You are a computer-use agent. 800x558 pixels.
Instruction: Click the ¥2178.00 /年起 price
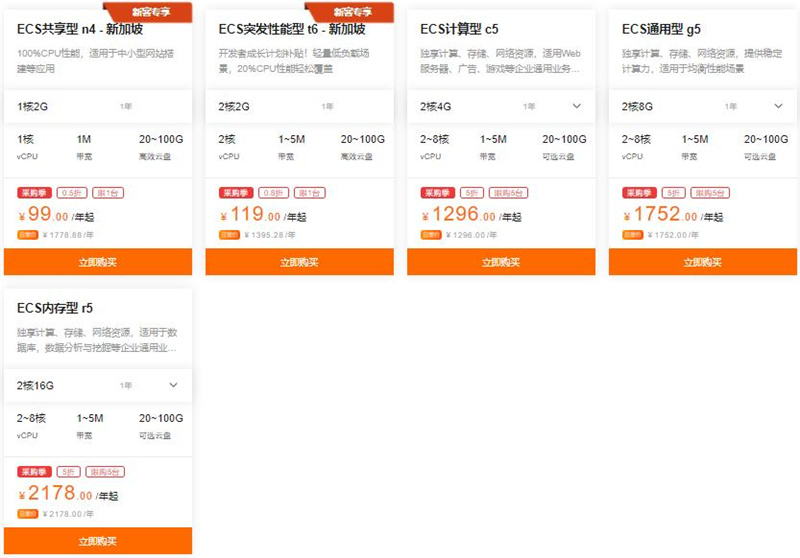tap(68, 493)
